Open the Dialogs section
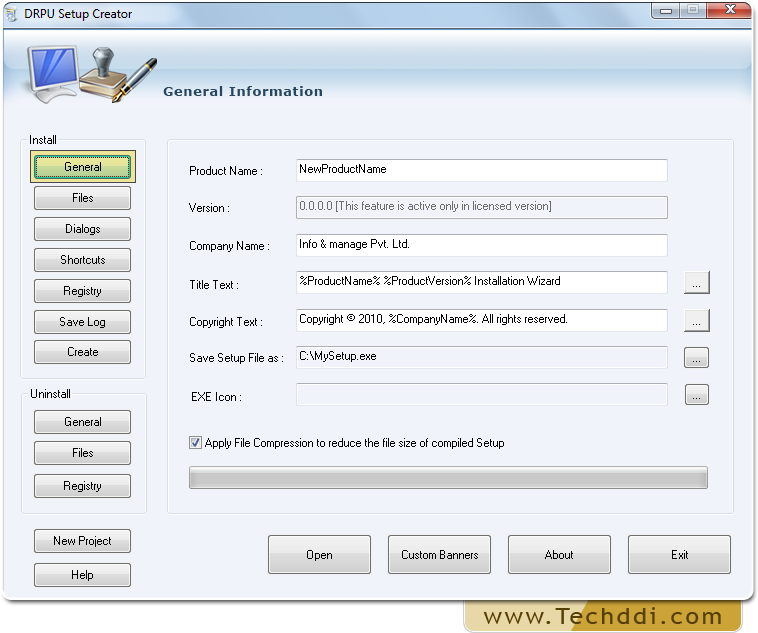Image resolution: width=758 pixels, height=633 pixels. pos(82,229)
